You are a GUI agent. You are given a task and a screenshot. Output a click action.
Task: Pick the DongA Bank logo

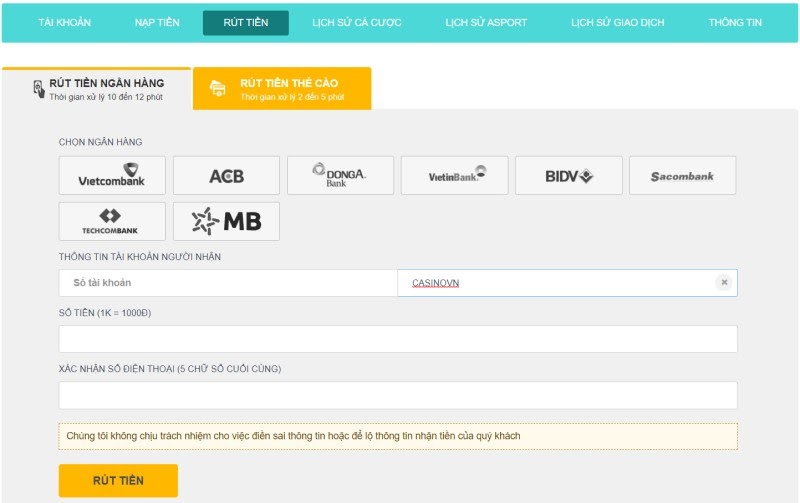[340, 175]
